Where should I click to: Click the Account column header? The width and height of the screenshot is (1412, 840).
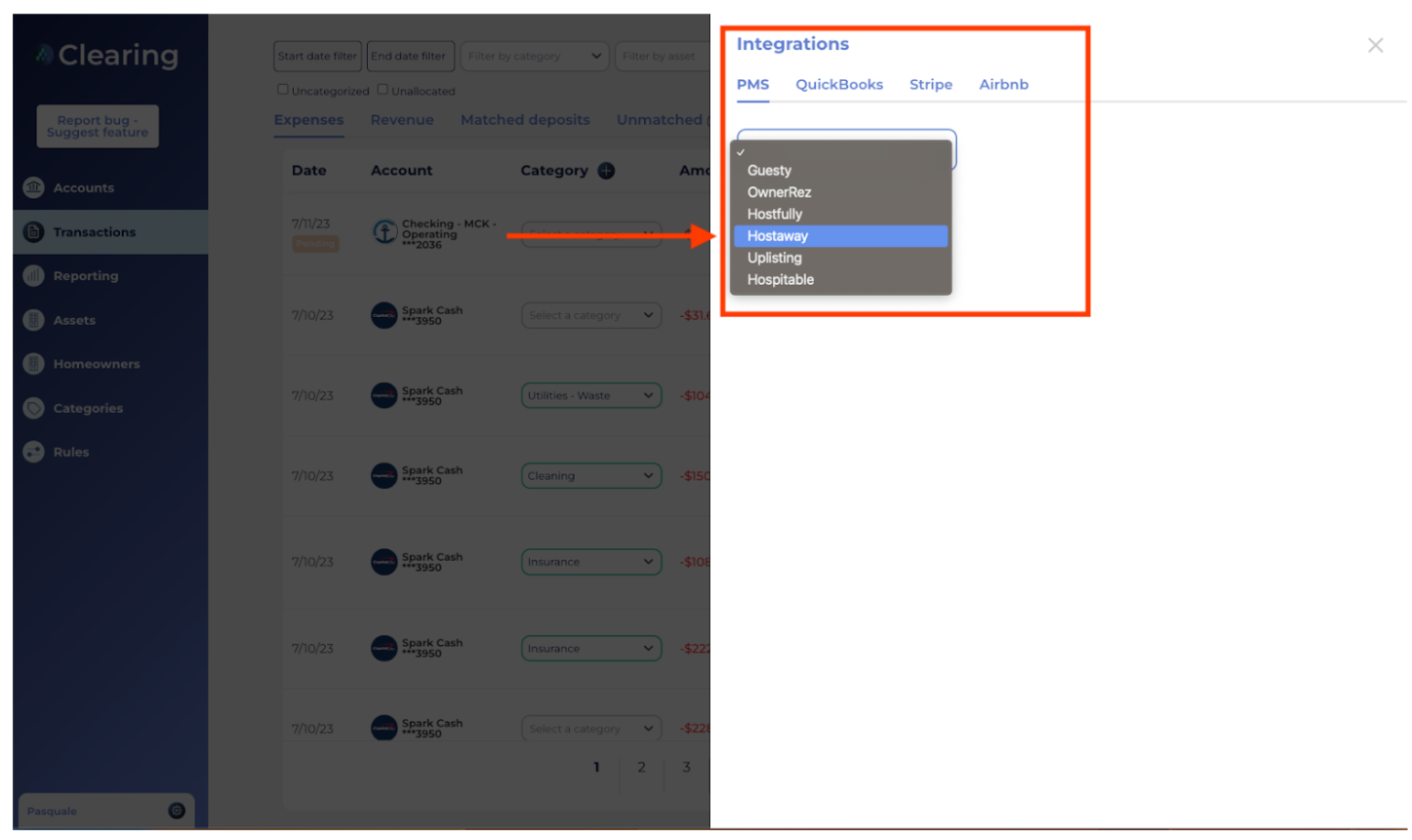[401, 171]
